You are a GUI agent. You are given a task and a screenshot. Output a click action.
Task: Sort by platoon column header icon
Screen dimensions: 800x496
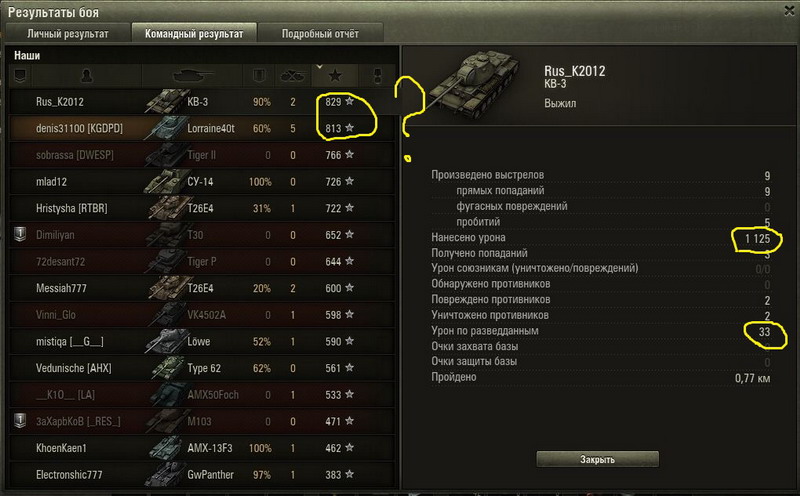coord(20,76)
